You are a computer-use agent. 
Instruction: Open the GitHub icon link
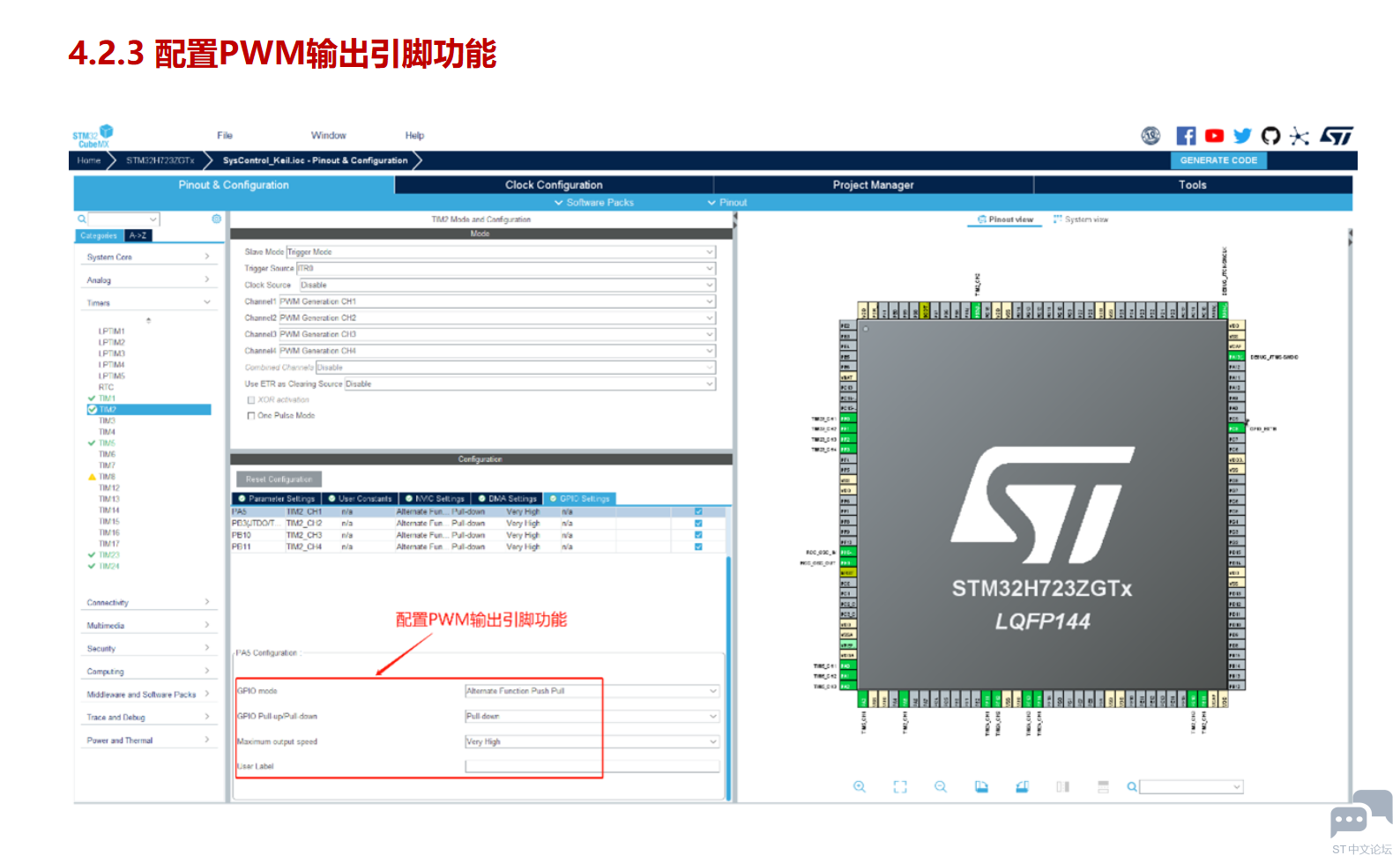(1270, 136)
